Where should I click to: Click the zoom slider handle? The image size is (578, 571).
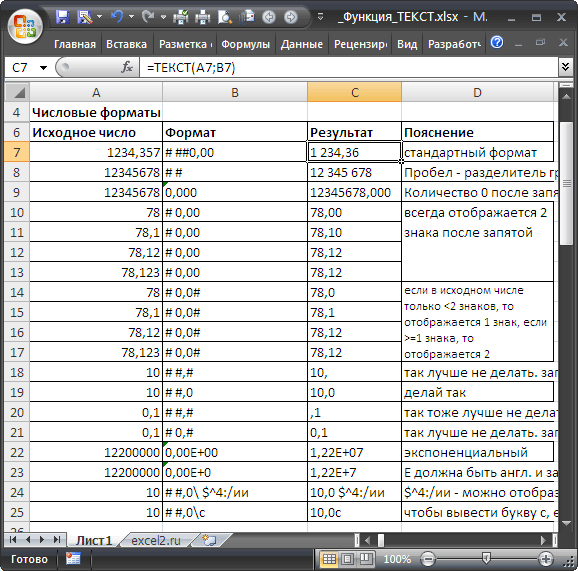click(486, 558)
